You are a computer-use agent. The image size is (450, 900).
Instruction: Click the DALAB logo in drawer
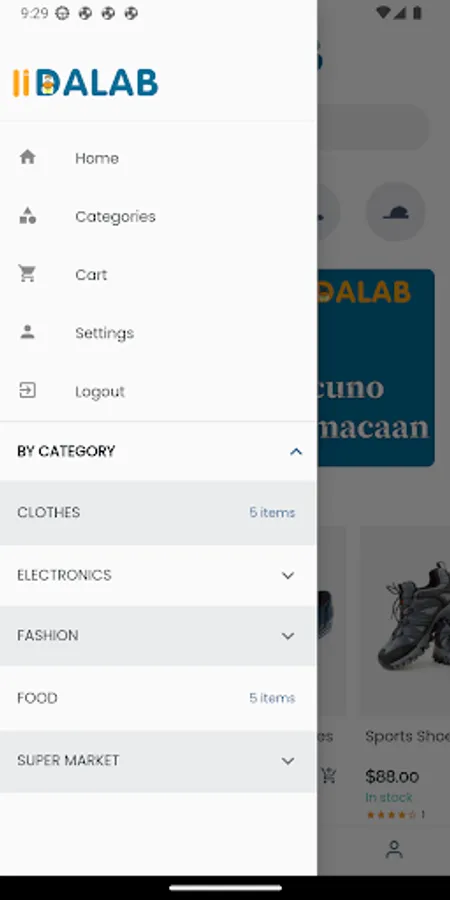(x=86, y=83)
